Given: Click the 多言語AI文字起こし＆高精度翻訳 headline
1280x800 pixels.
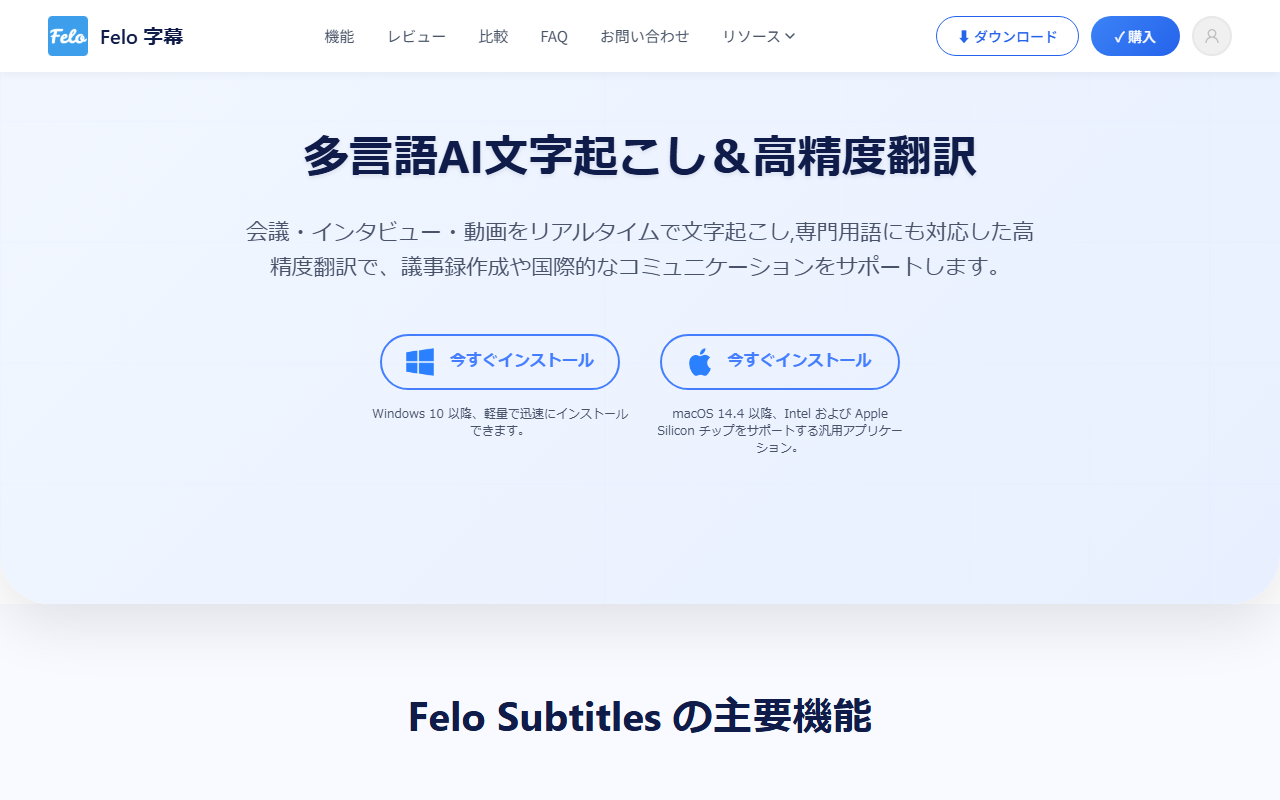Looking at the screenshot, I should point(640,157).
